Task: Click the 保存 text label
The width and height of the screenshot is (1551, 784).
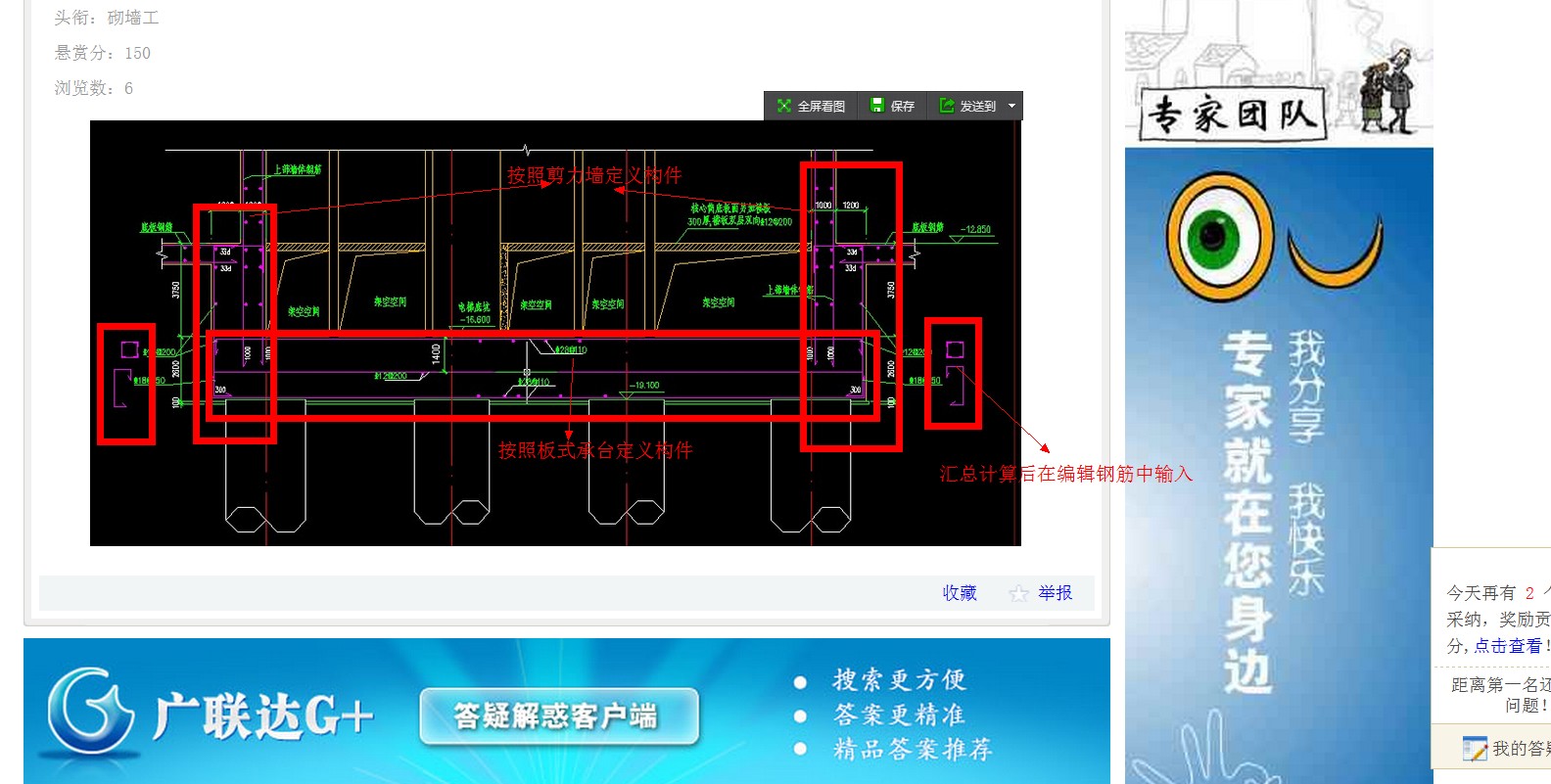Action: pos(902,106)
